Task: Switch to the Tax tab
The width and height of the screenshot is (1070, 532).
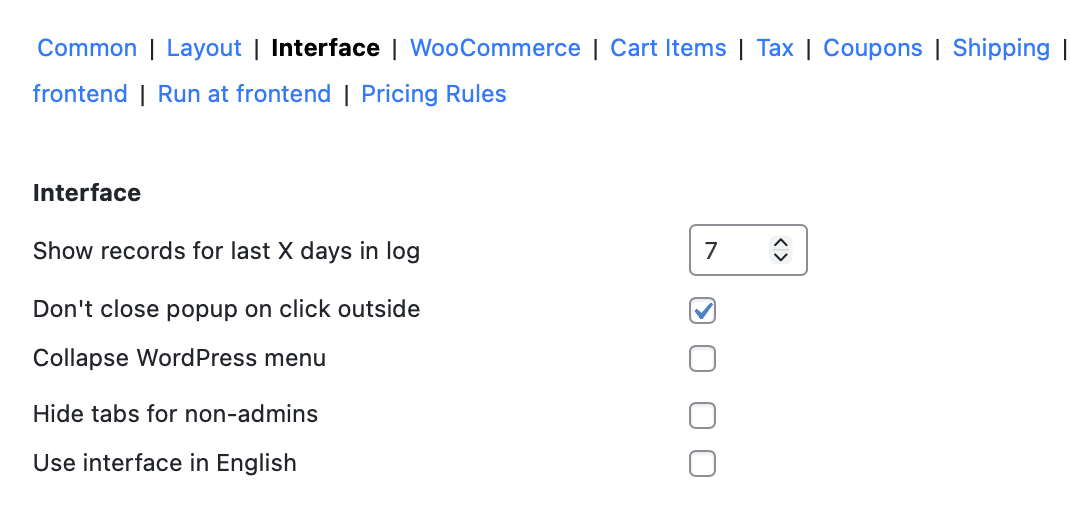Action: coord(775,48)
